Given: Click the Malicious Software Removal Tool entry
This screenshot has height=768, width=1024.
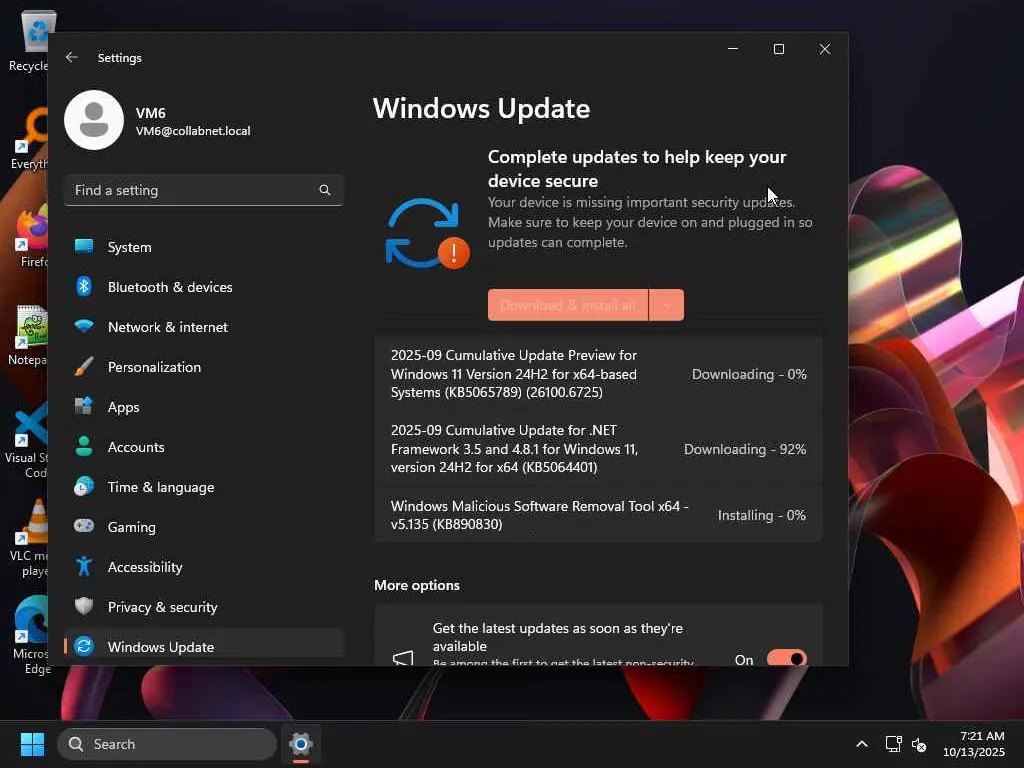Looking at the screenshot, I should [x=598, y=515].
